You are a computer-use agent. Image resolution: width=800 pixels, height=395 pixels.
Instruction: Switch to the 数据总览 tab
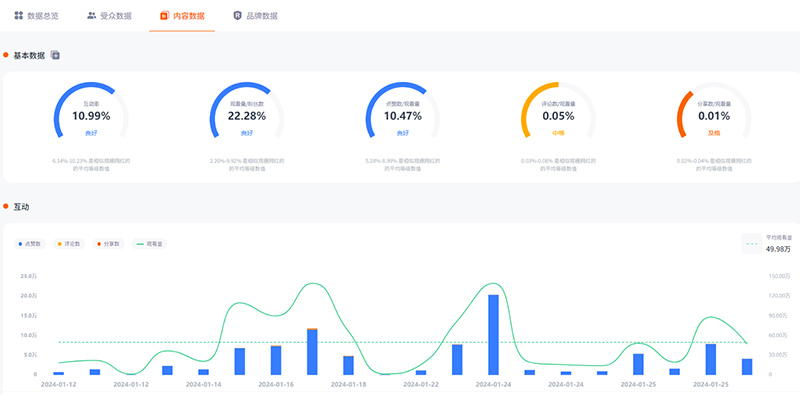(x=36, y=16)
